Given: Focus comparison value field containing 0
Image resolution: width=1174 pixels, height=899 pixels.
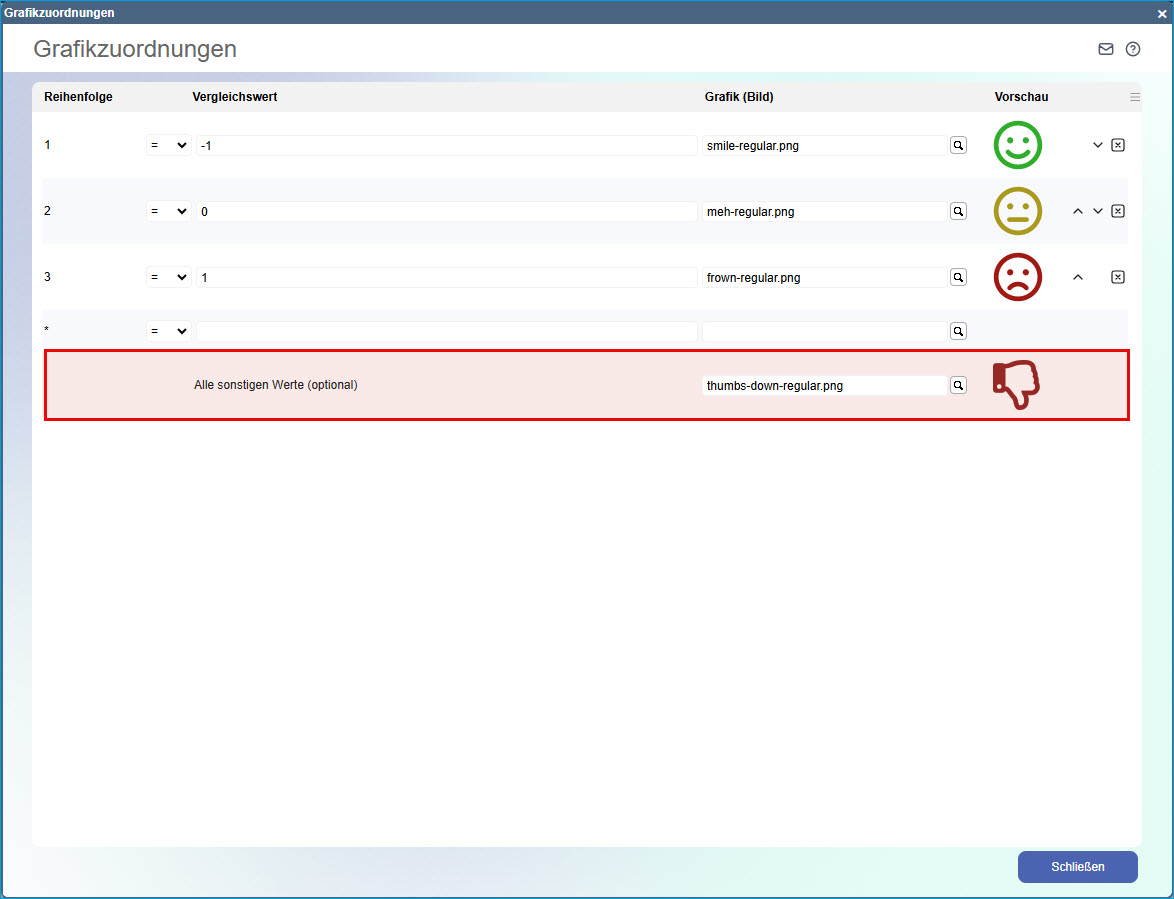Looking at the screenshot, I should click(447, 211).
